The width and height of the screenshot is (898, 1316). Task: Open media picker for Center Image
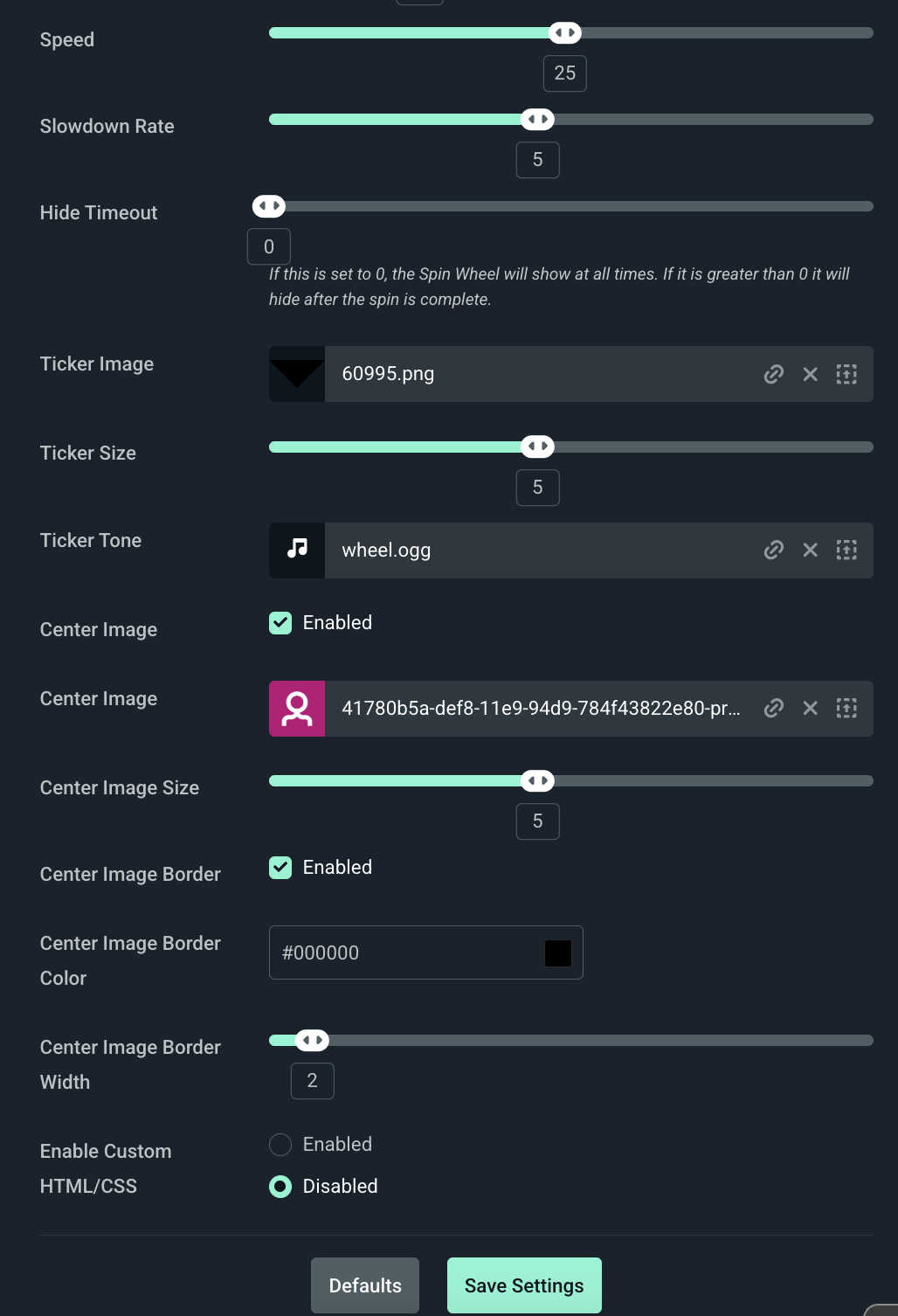[x=846, y=708]
